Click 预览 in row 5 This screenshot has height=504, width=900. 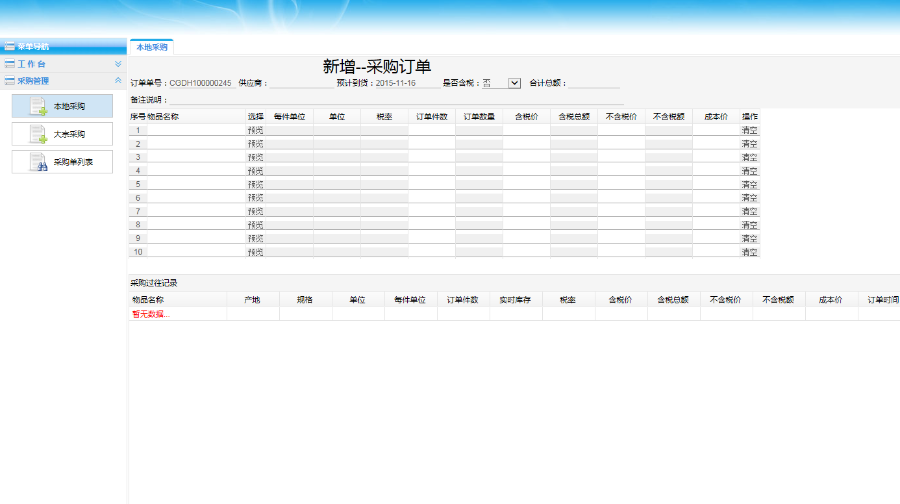(x=256, y=184)
